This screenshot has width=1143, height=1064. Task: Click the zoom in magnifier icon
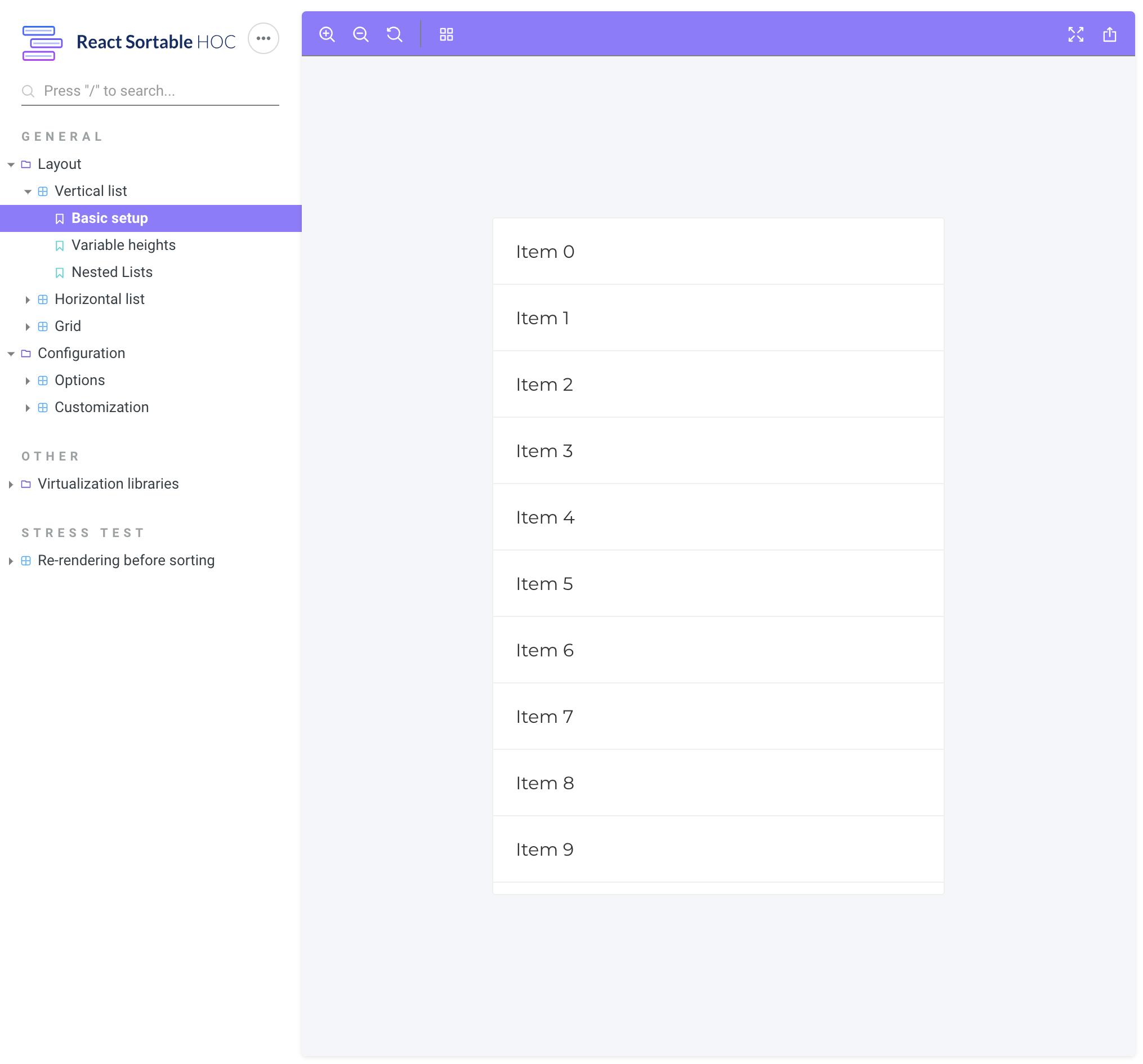tap(327, 34)
